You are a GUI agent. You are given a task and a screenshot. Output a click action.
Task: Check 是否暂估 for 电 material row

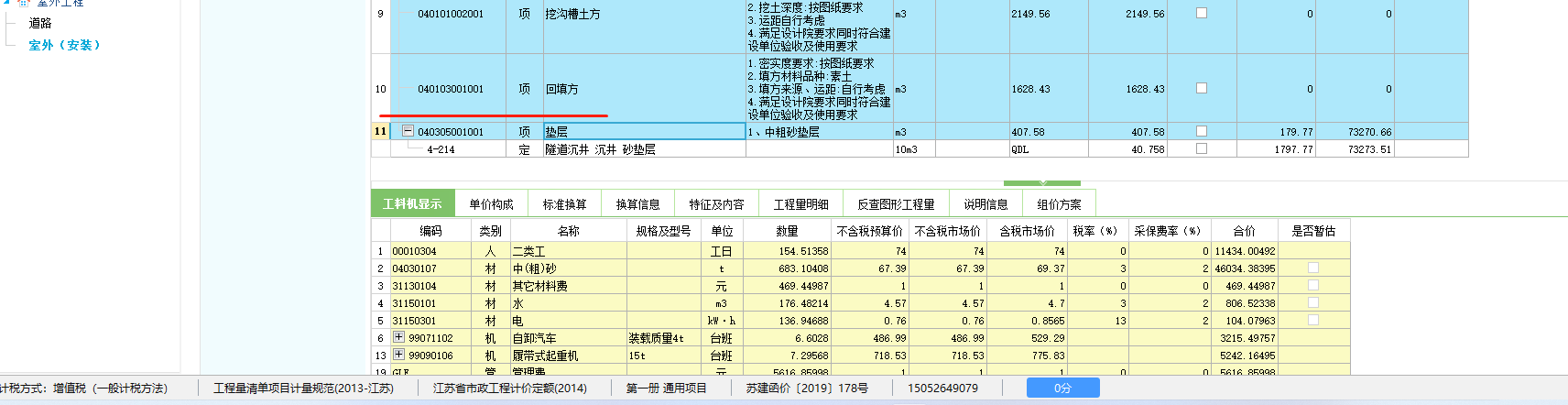point(1313,320)
